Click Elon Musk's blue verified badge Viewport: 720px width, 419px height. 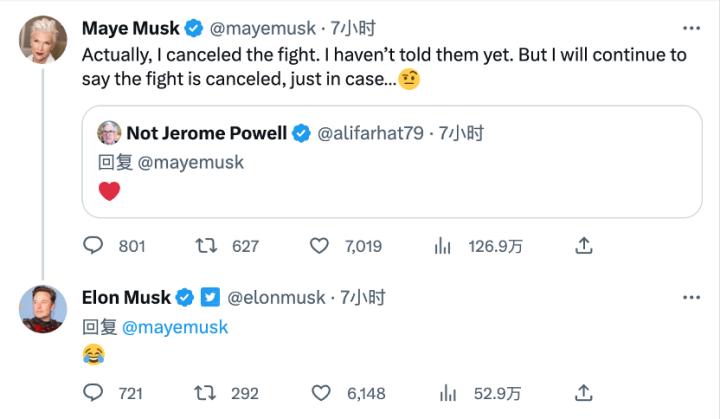click(185, 297)
